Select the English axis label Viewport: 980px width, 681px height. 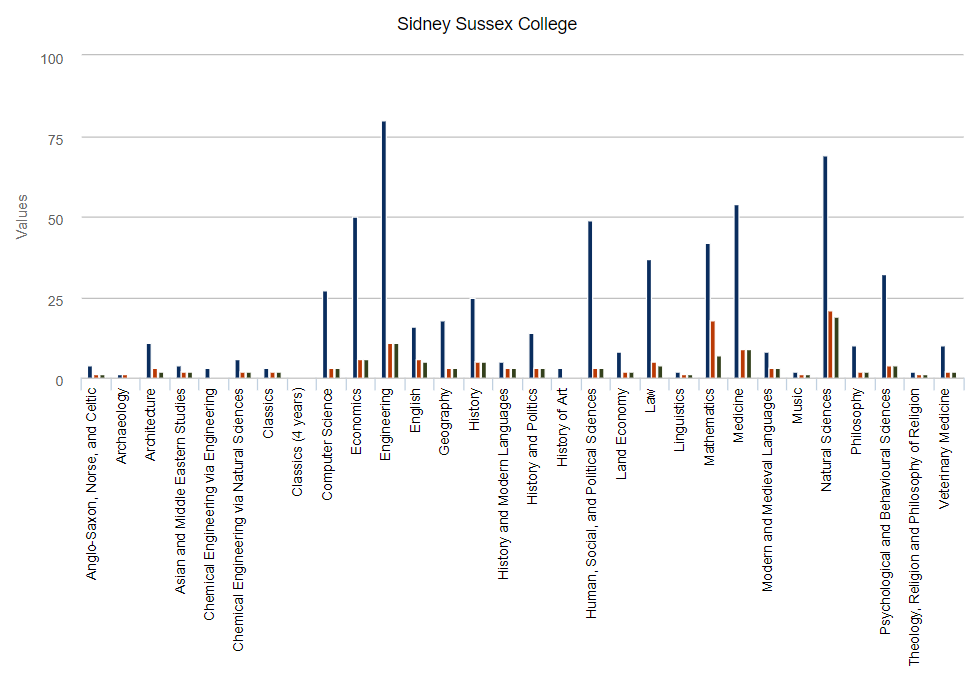pyautogui.click(x=415, y=410)
